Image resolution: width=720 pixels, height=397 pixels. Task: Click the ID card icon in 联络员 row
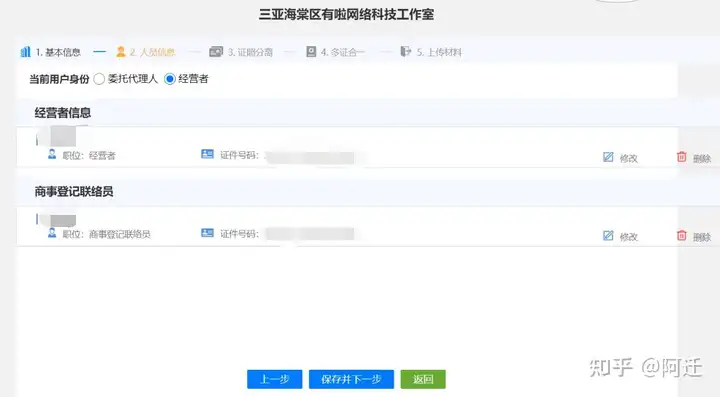click(x=208, y=233)
